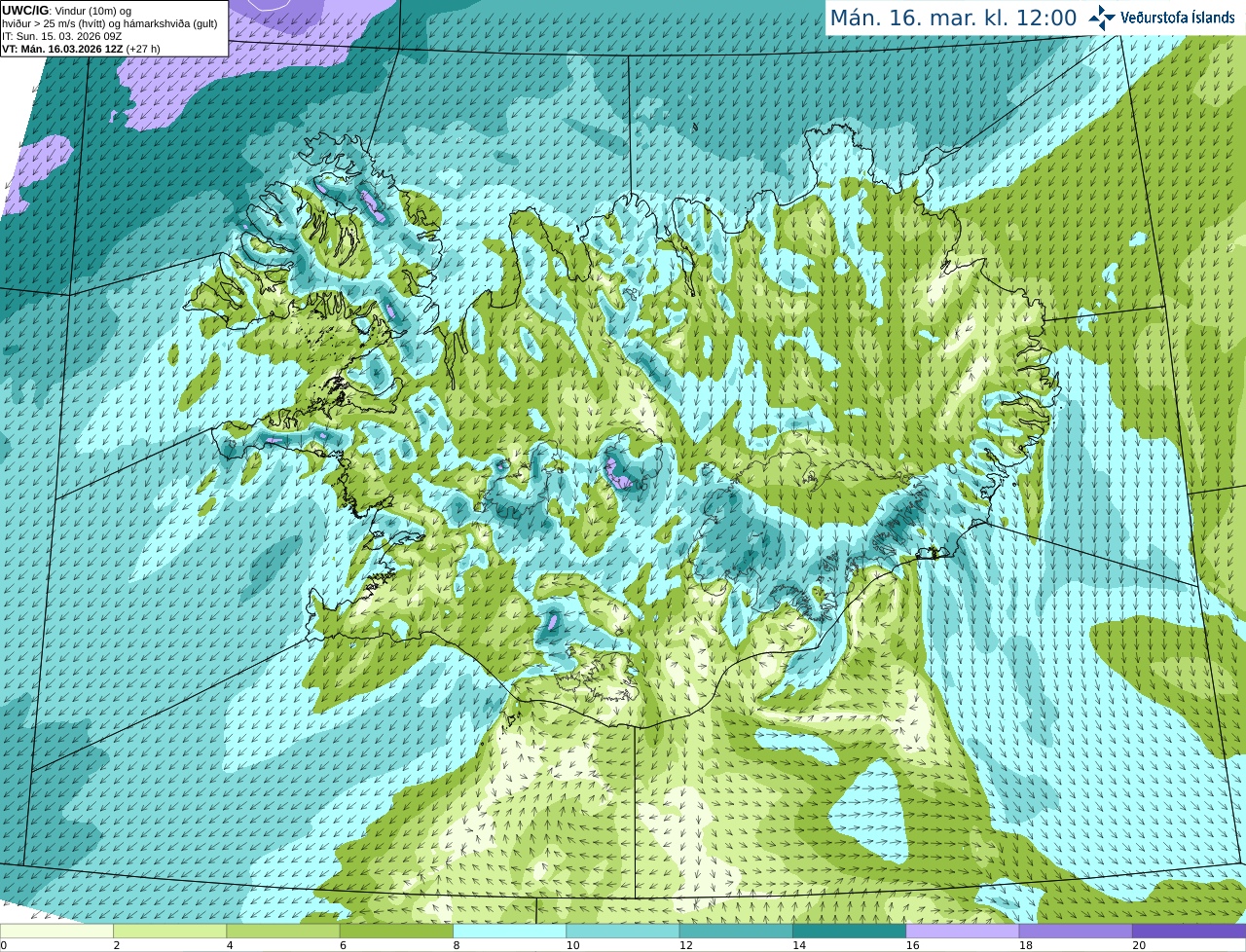Click the '14' label on the color scale

click(x=798, y=945)
